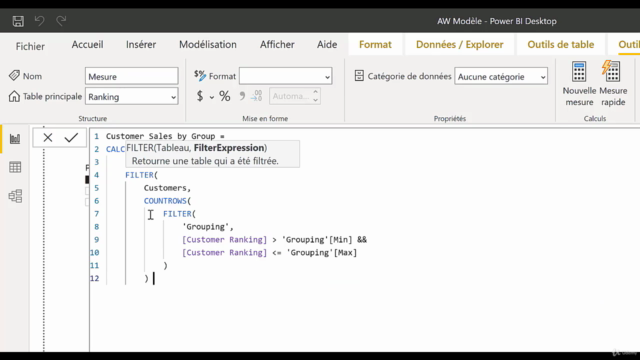Select the Format ribbon tab
This screenshot has height=360, width=640.
pos(375,44)
